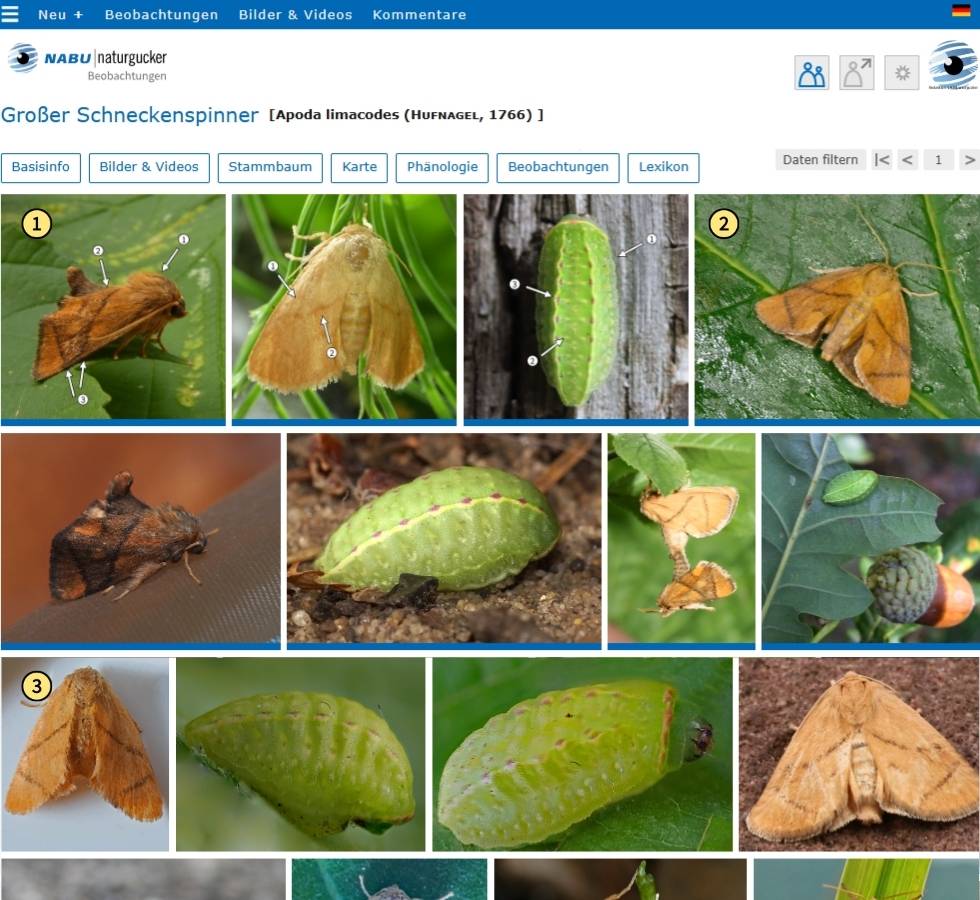Click the German flag language icon
Screen dimensions: 980x900
pos(961,10)
